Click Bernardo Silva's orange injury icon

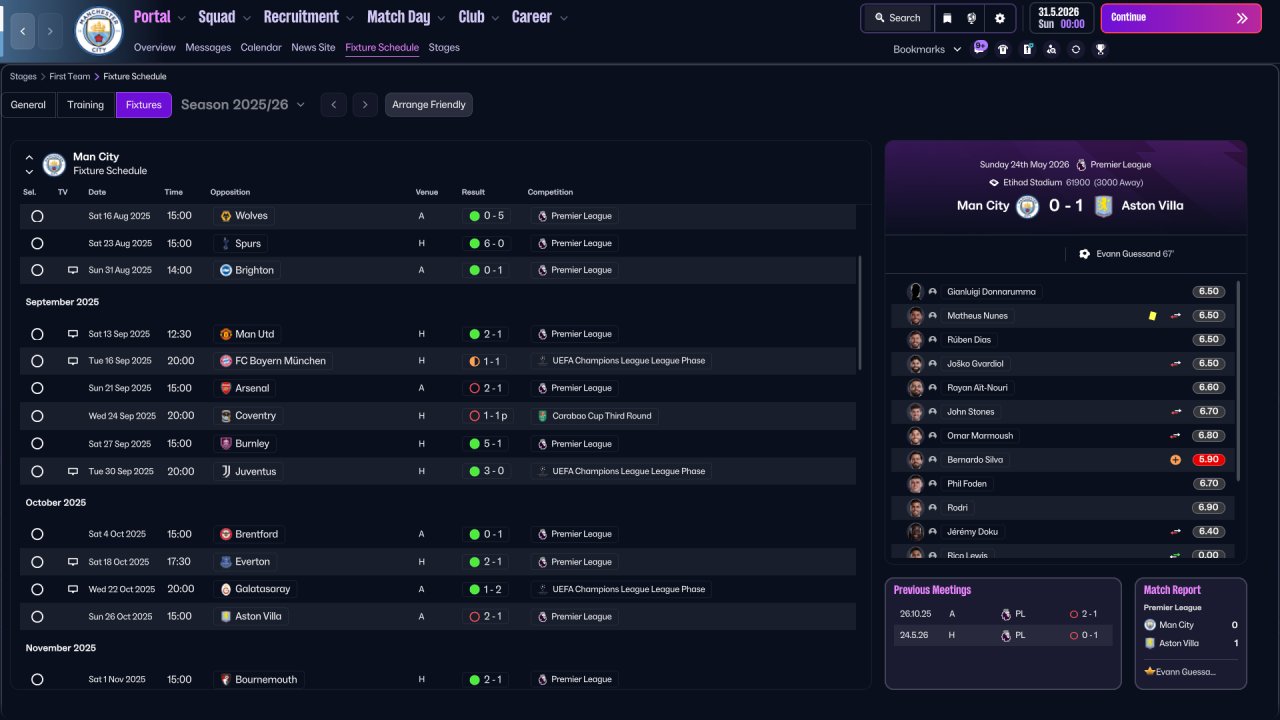click(x=1175, y=460)
